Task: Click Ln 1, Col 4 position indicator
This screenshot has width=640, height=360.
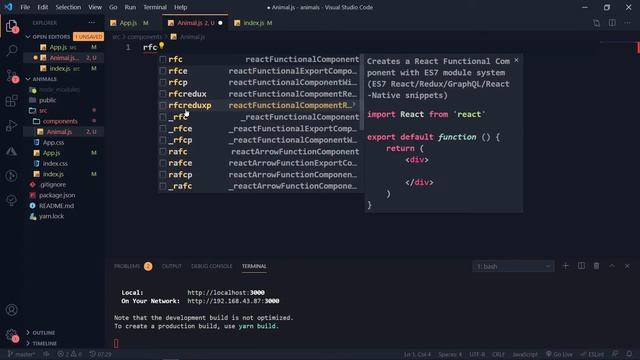Action: pos(417,354)
